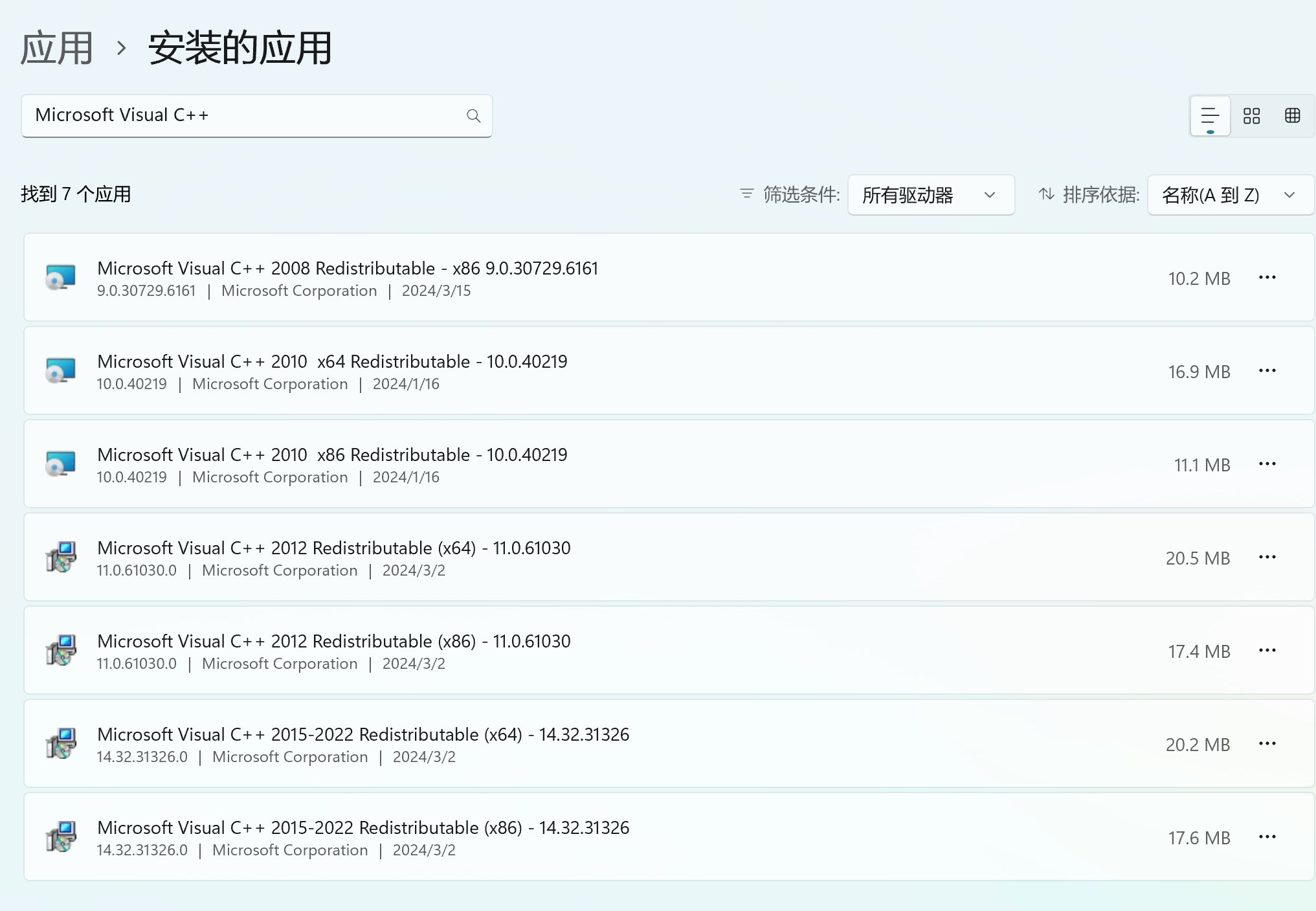Click the Visual C++ 2012 (x64) installer icon
Viewport: 1316px width, 911px height.
pyautogui.click(x=61, y=557)
